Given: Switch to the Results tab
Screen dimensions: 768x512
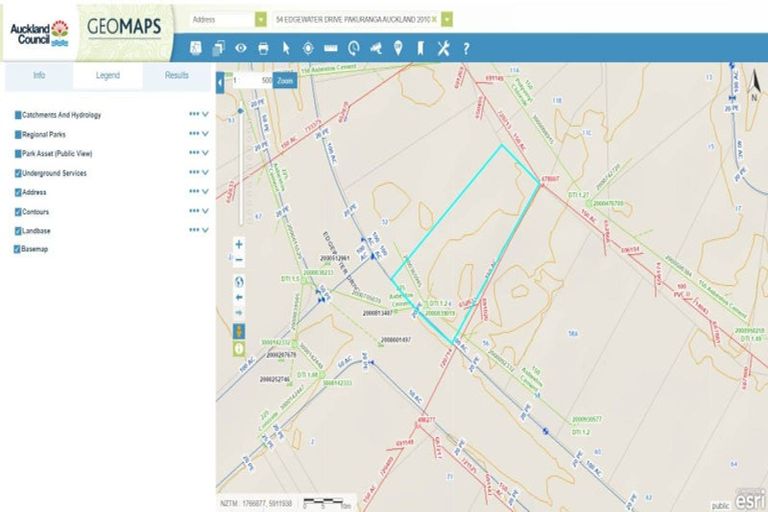Looking at the screenshot, I should [176, 75].
